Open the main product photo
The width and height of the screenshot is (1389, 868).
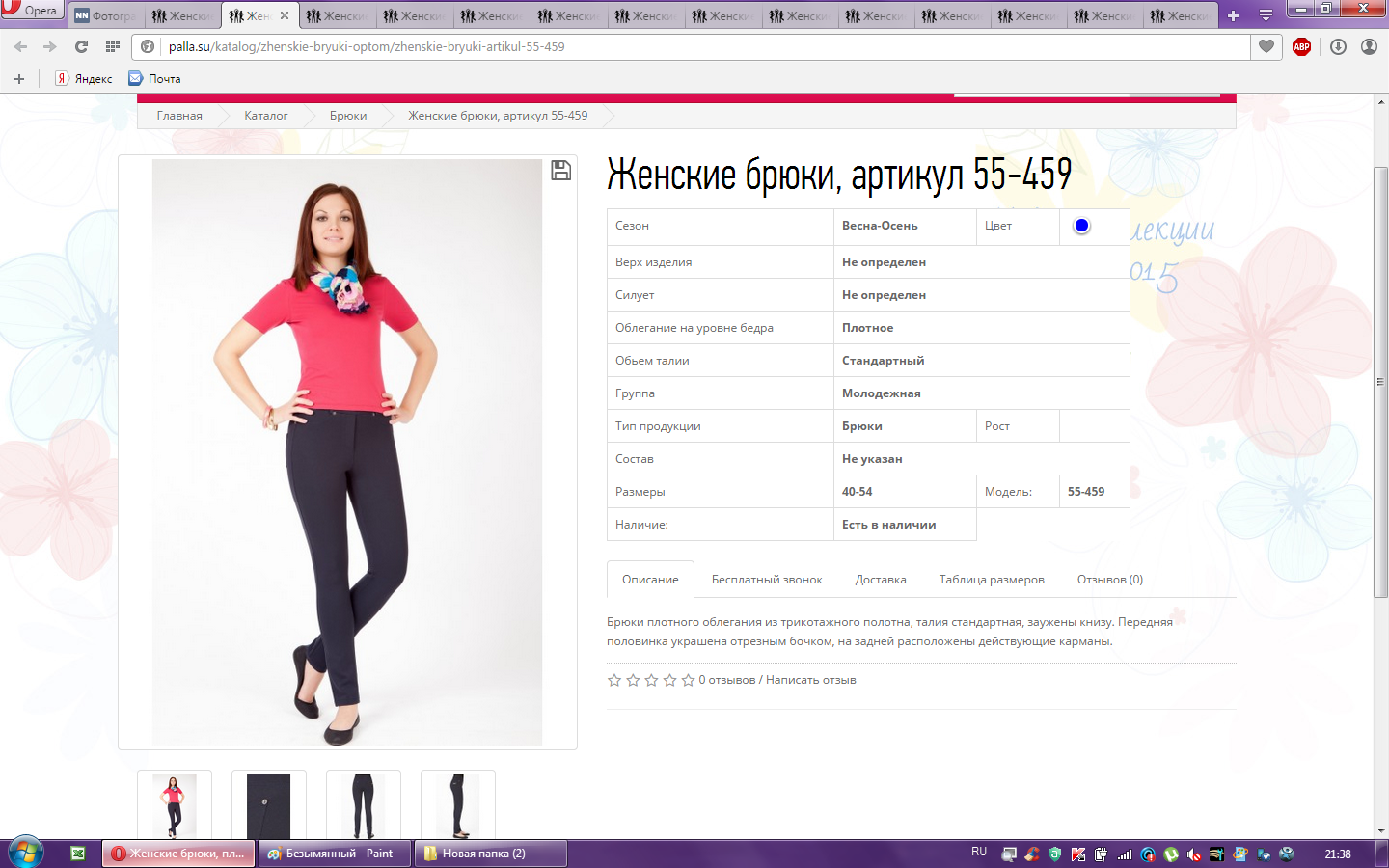(x=347, y=452)
